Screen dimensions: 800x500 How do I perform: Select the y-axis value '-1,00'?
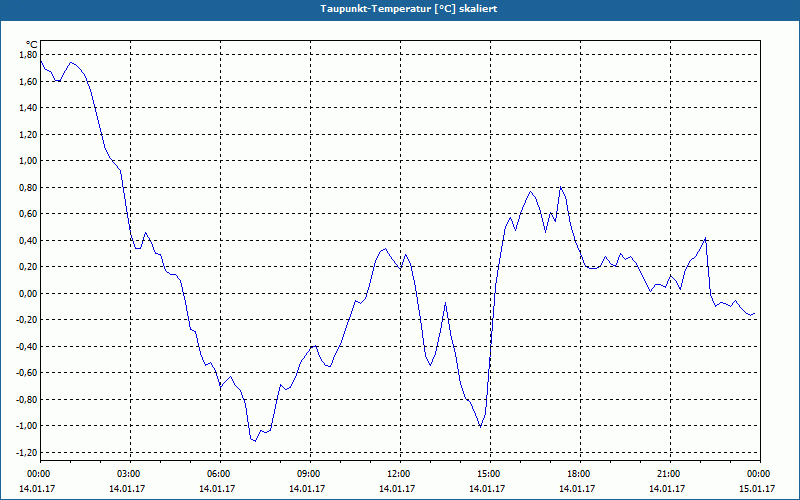(x=26, y=426)
